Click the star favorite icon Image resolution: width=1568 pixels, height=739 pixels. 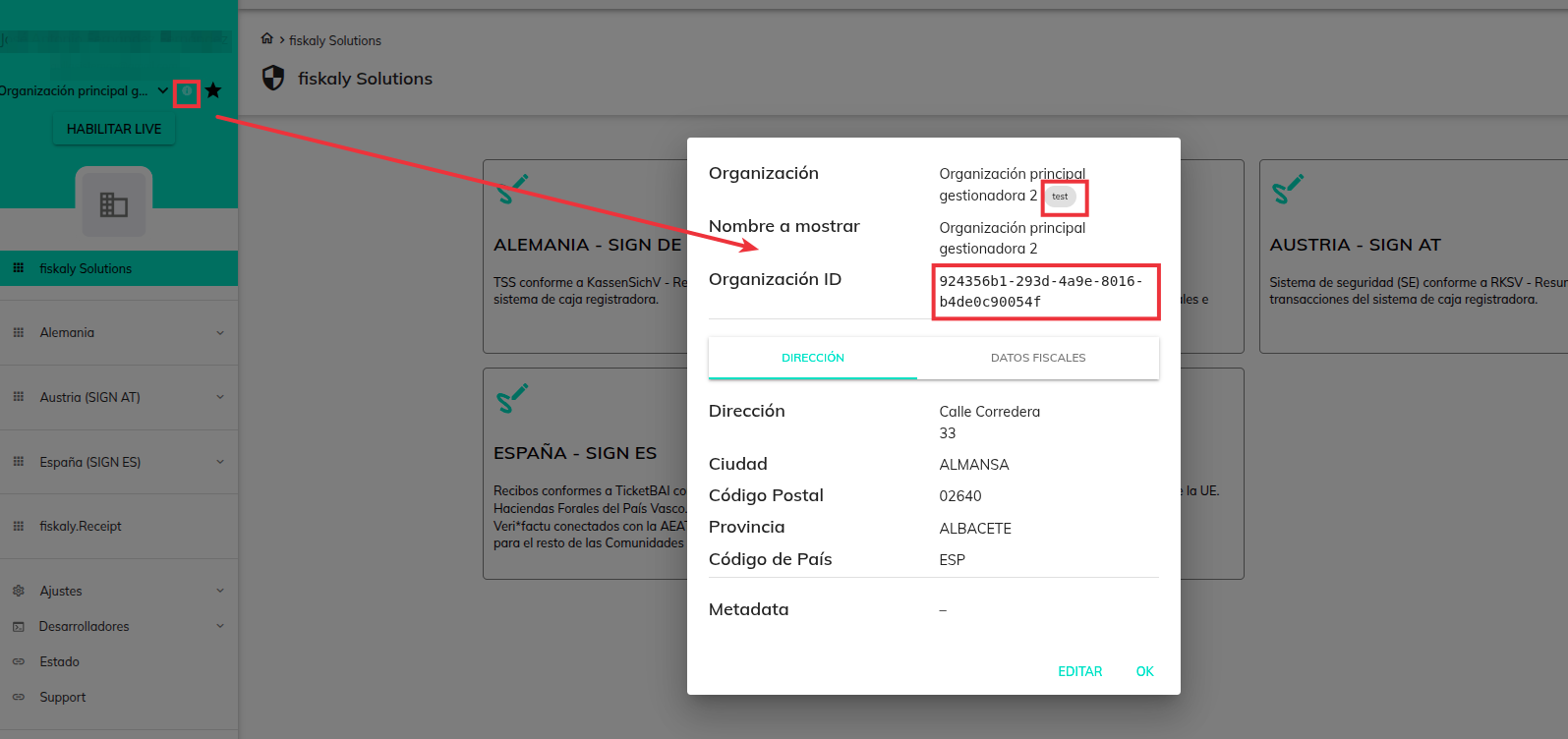pyautogui.click(x=213, y=90)
